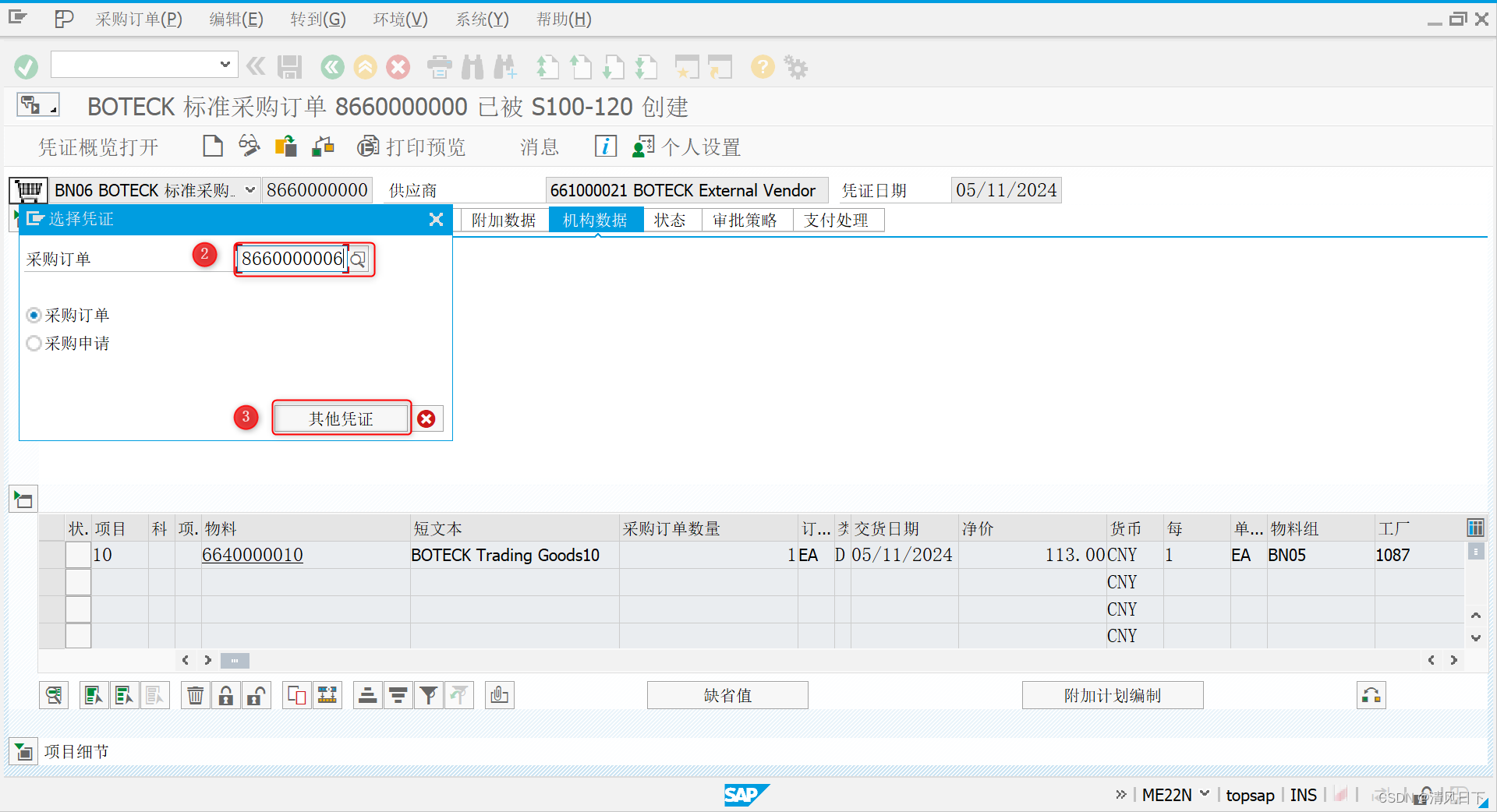Unlock item using open padlock icon
Screen dimensions: 1497x812
[256, 695]
